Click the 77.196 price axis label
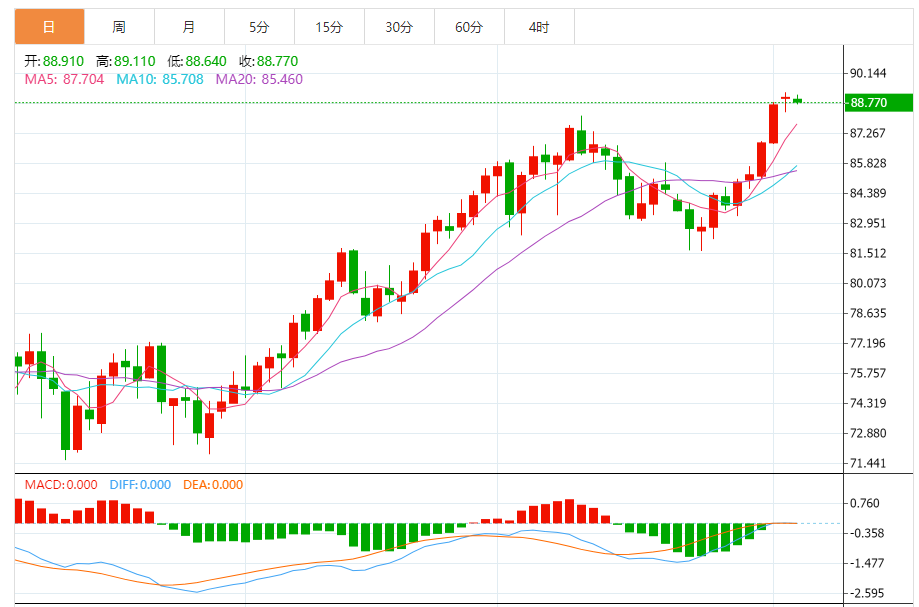Image resolution: width=919 pixels, height=607 pixels. click(x=868, y=343)
